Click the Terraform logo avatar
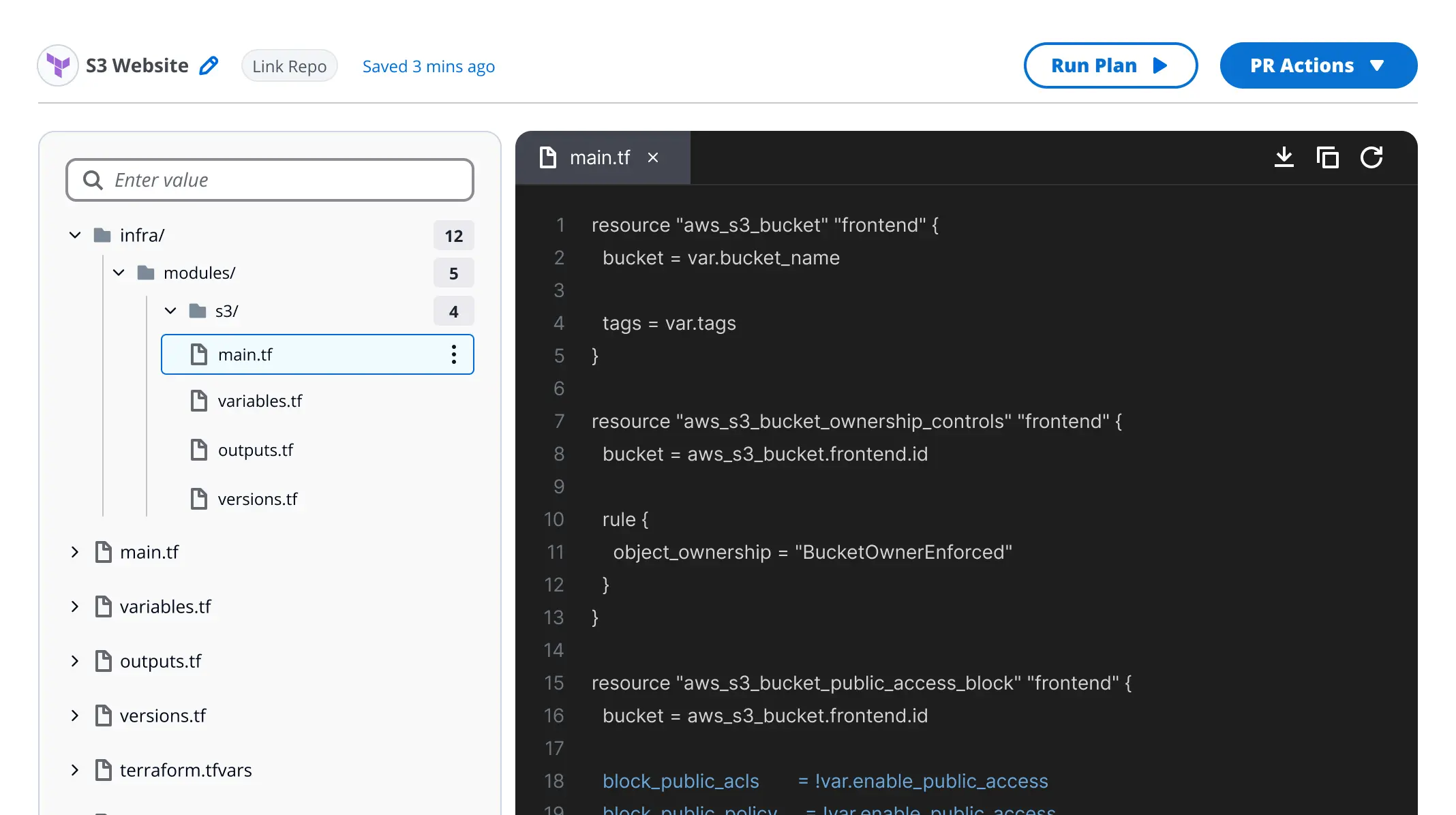 pos(58,65)
